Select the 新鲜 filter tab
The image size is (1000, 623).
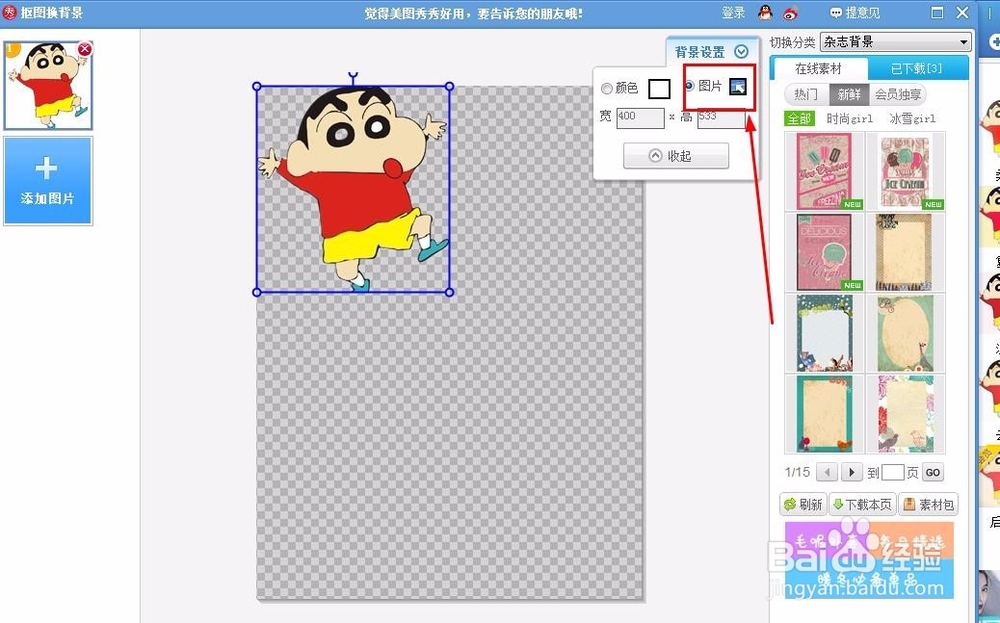[849, 94]
